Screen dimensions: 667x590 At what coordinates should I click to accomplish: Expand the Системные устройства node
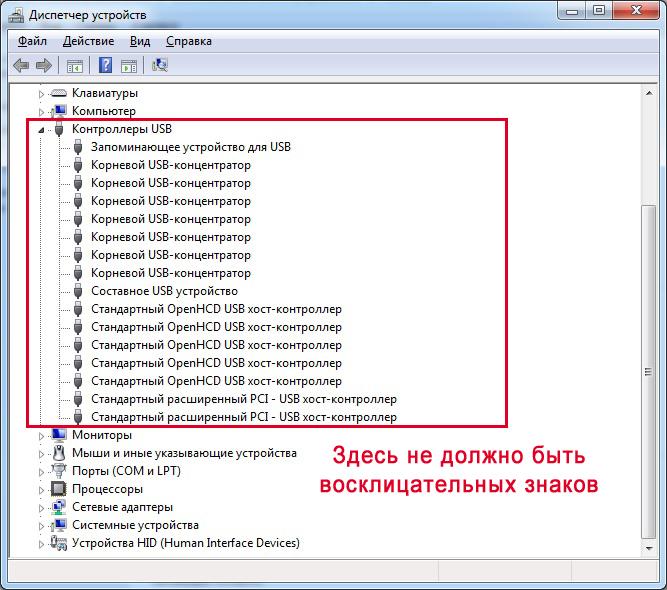41,526
